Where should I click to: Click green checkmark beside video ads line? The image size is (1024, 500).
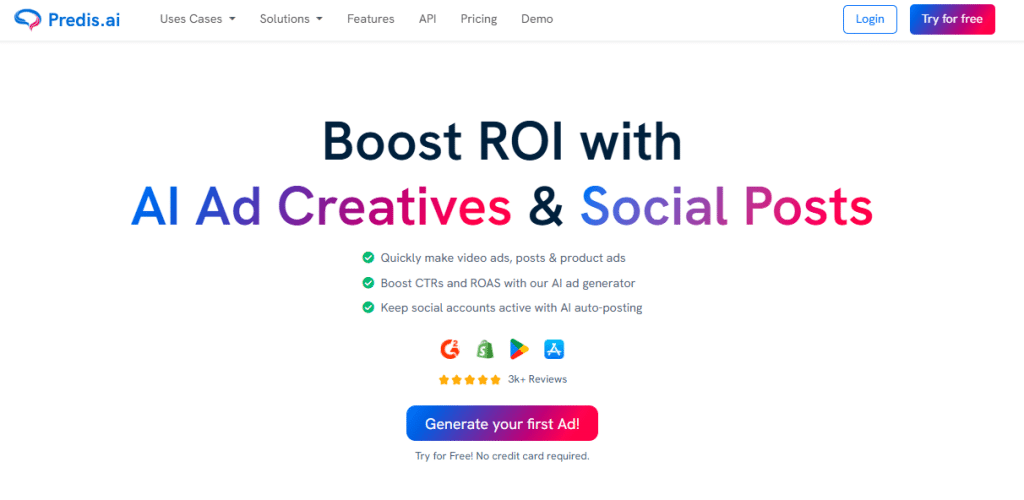[x=368, y=258]
